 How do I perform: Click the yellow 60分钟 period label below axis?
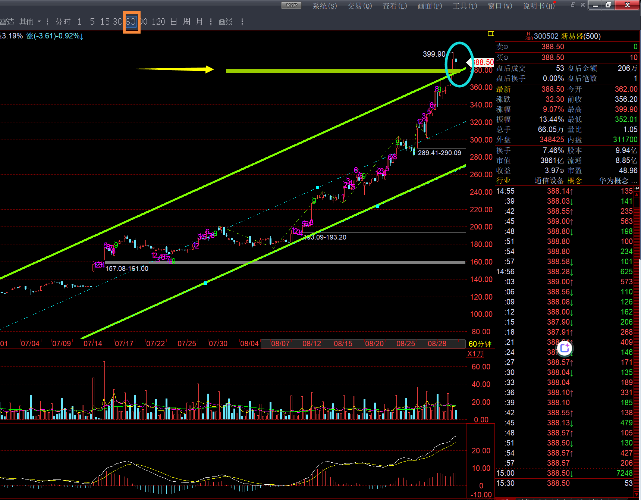pos(480,344)
